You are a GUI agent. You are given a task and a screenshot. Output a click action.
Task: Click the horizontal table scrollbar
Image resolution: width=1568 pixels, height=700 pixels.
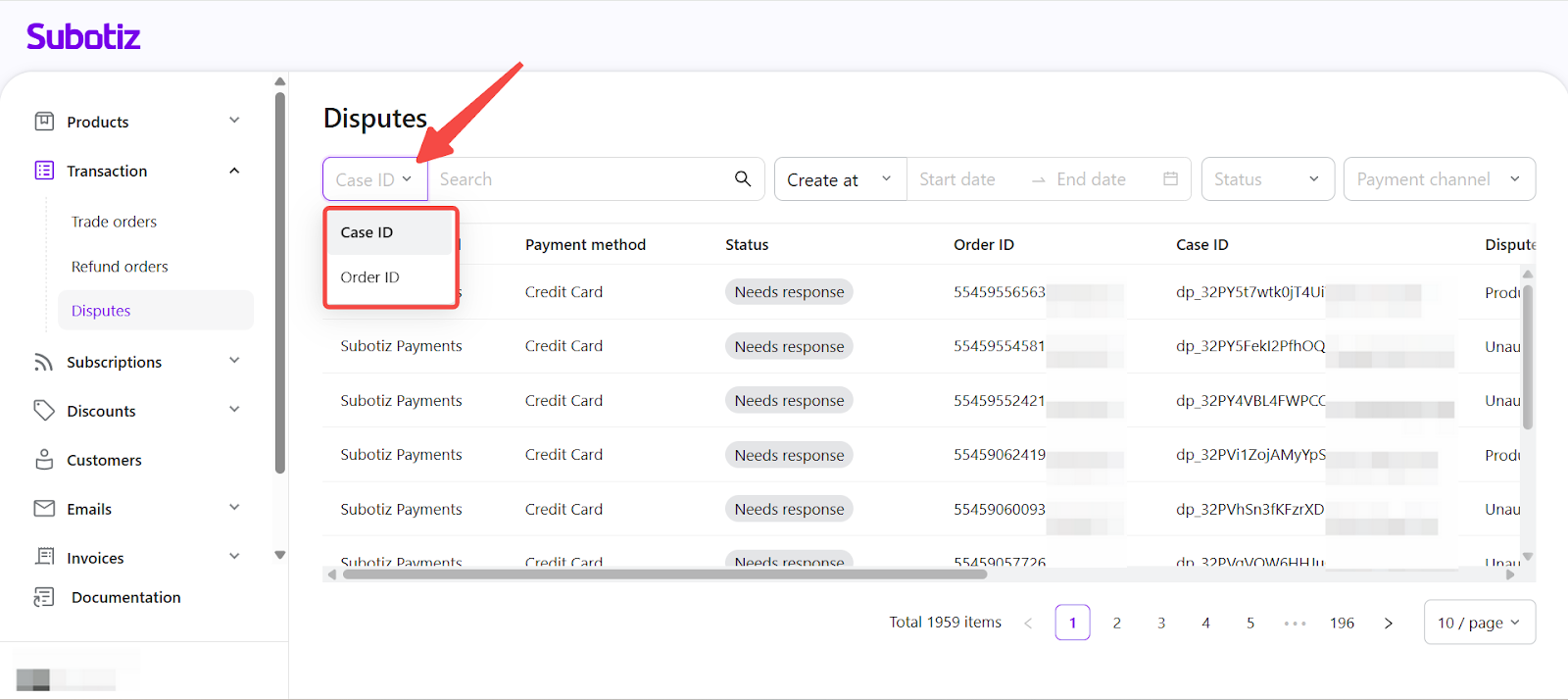point(664,575)
